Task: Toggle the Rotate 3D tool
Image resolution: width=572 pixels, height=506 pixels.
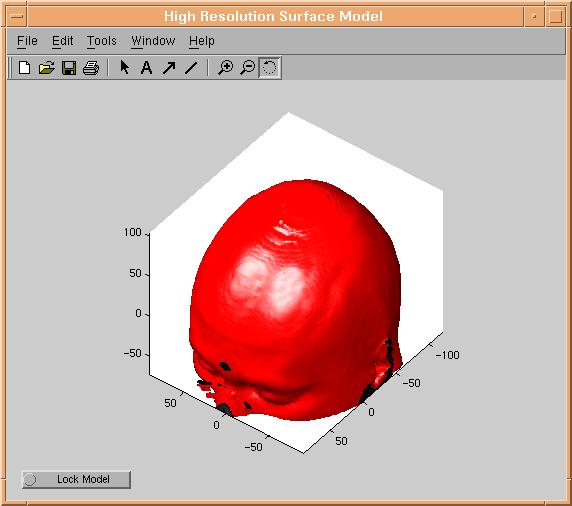Action: tap(270, 68)
